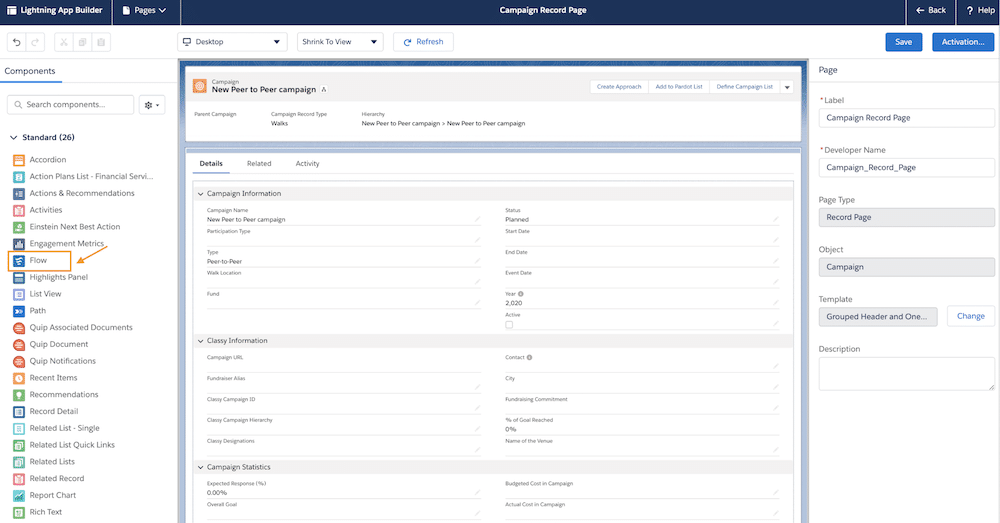Image resolution: width=1000 pixels, height=523 pixels.
Task: Select the Recent Items icon
Action: click(x=19, y=378)
